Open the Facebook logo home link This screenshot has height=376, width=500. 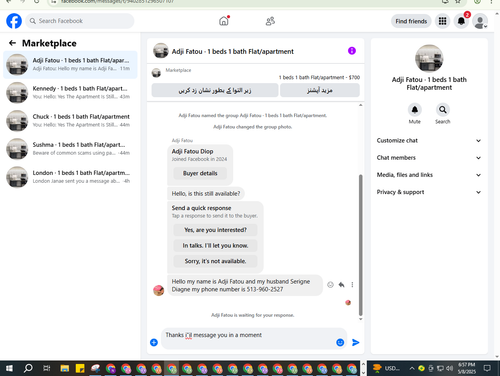tap(14, 21)
